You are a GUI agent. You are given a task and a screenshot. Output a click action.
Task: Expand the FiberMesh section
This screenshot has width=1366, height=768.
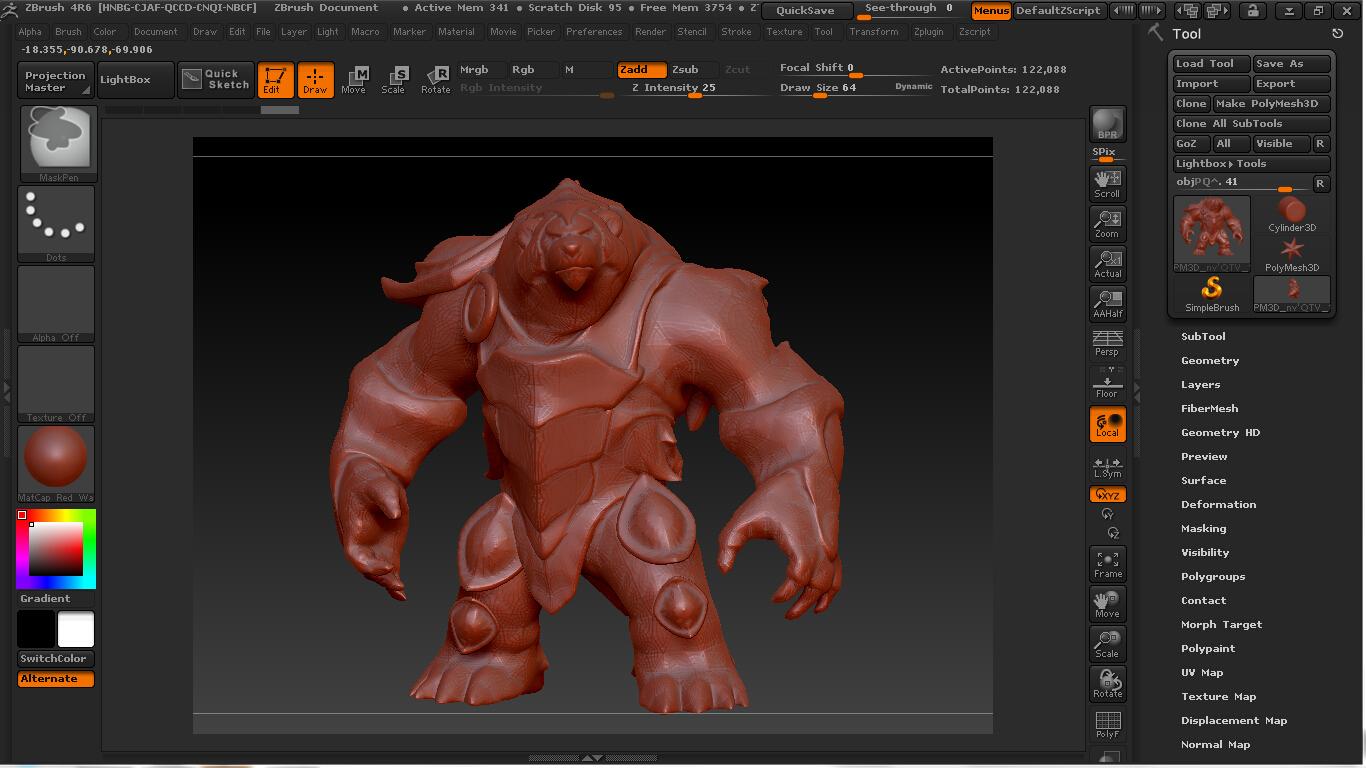pyautogui.click(x=1209, y=409)
